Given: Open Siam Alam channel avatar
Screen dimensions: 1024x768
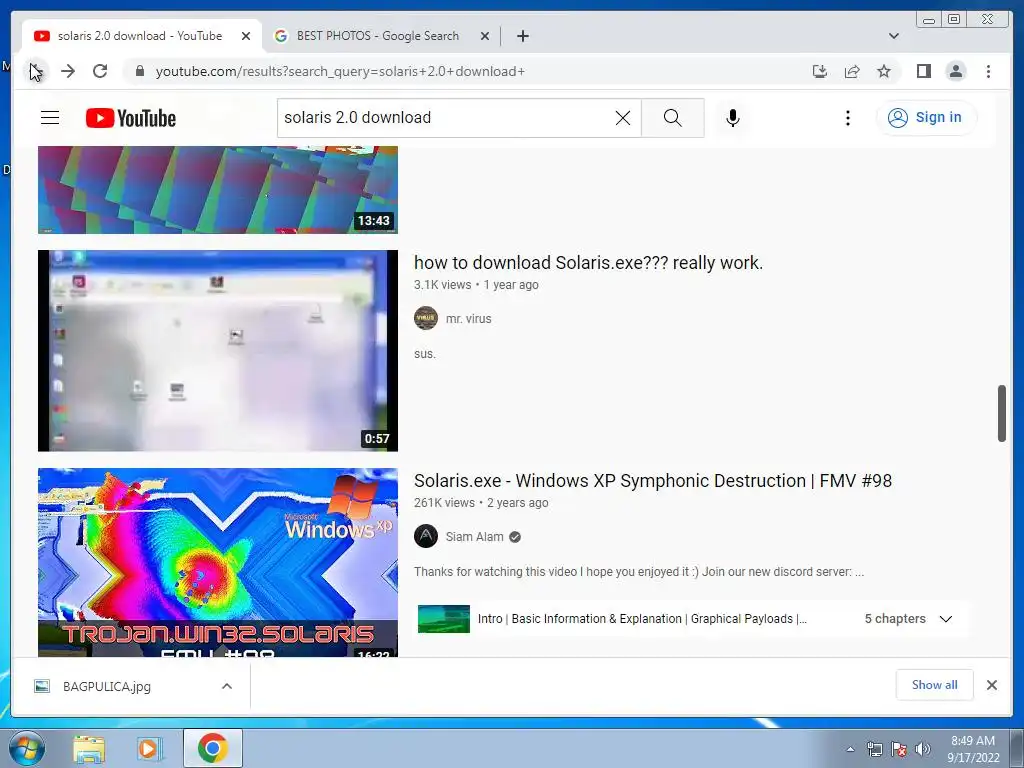Looking at the screenshot, I should click(x=426, y=537).
